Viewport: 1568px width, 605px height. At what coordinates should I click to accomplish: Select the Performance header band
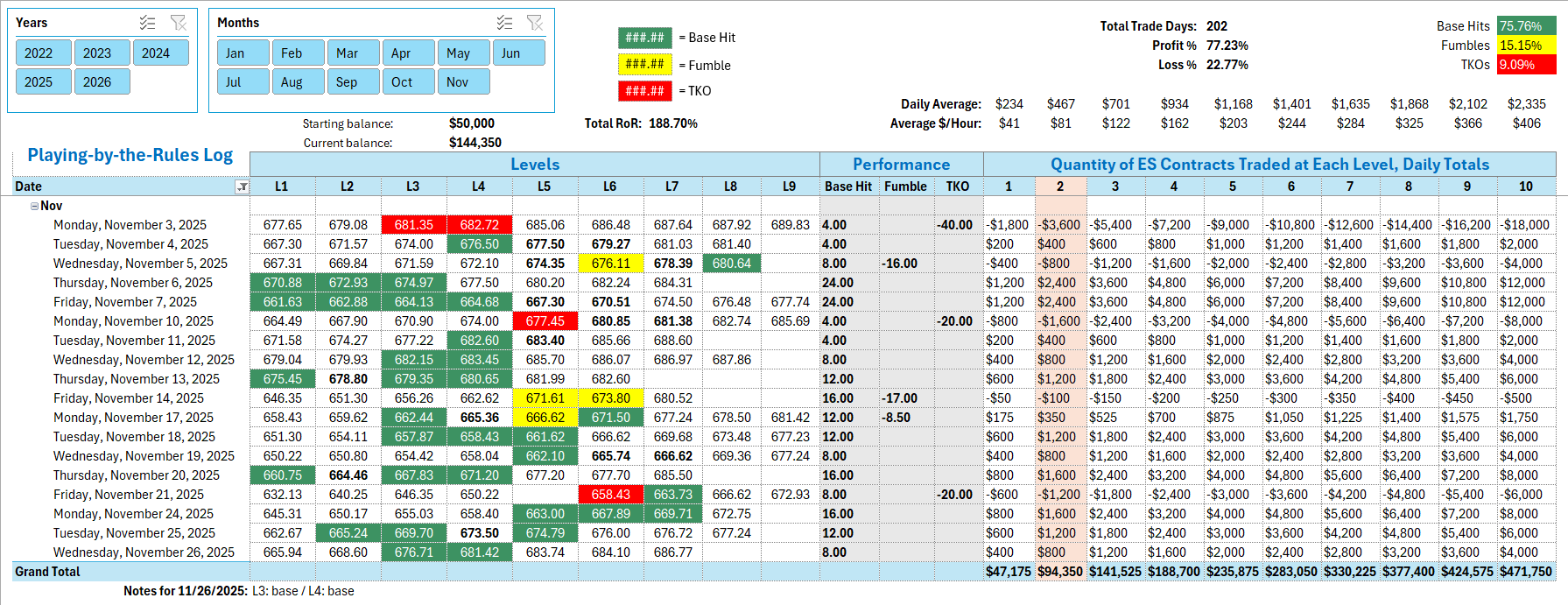901,165
